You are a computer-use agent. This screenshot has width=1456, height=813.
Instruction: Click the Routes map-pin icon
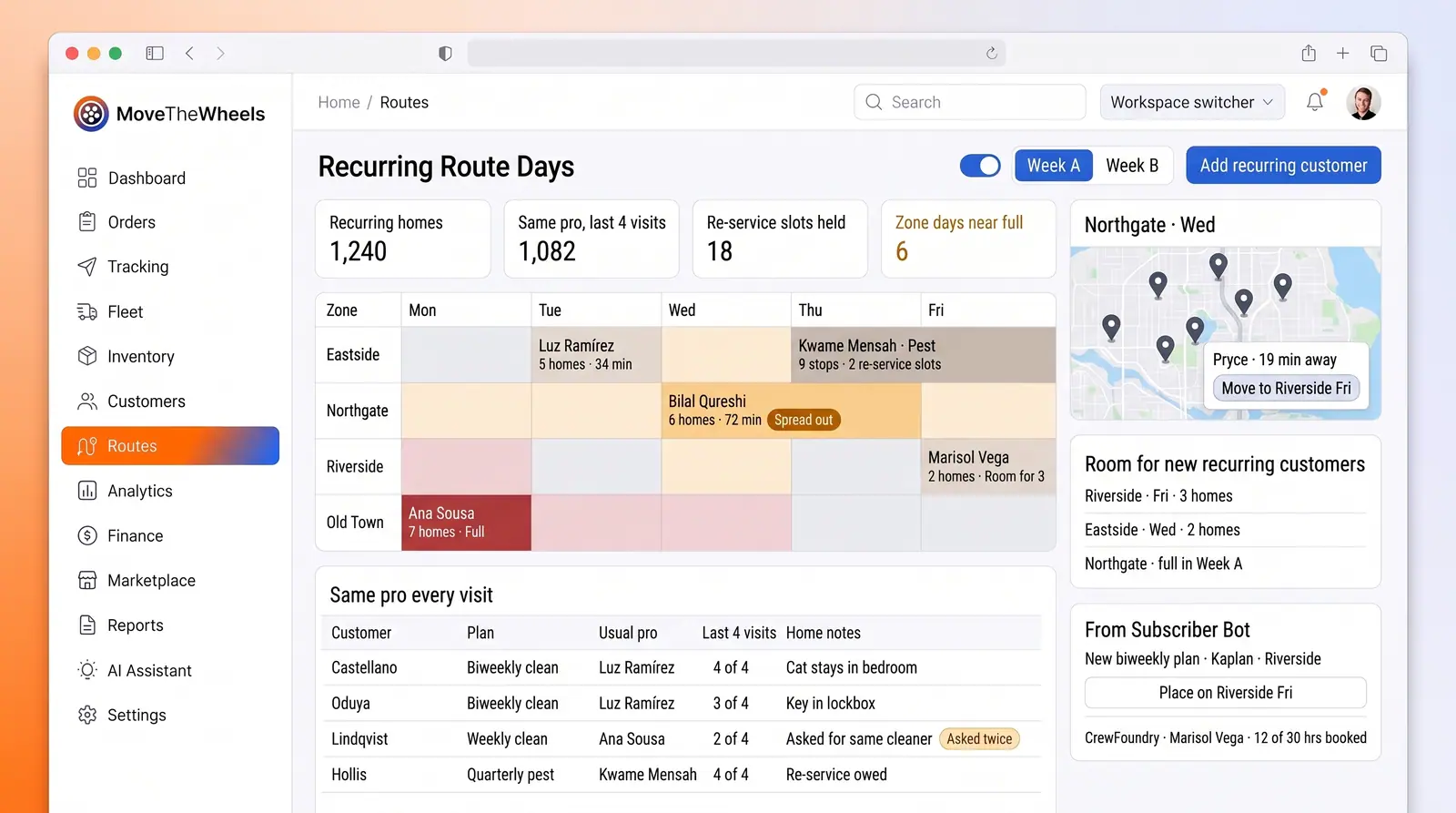87,446
